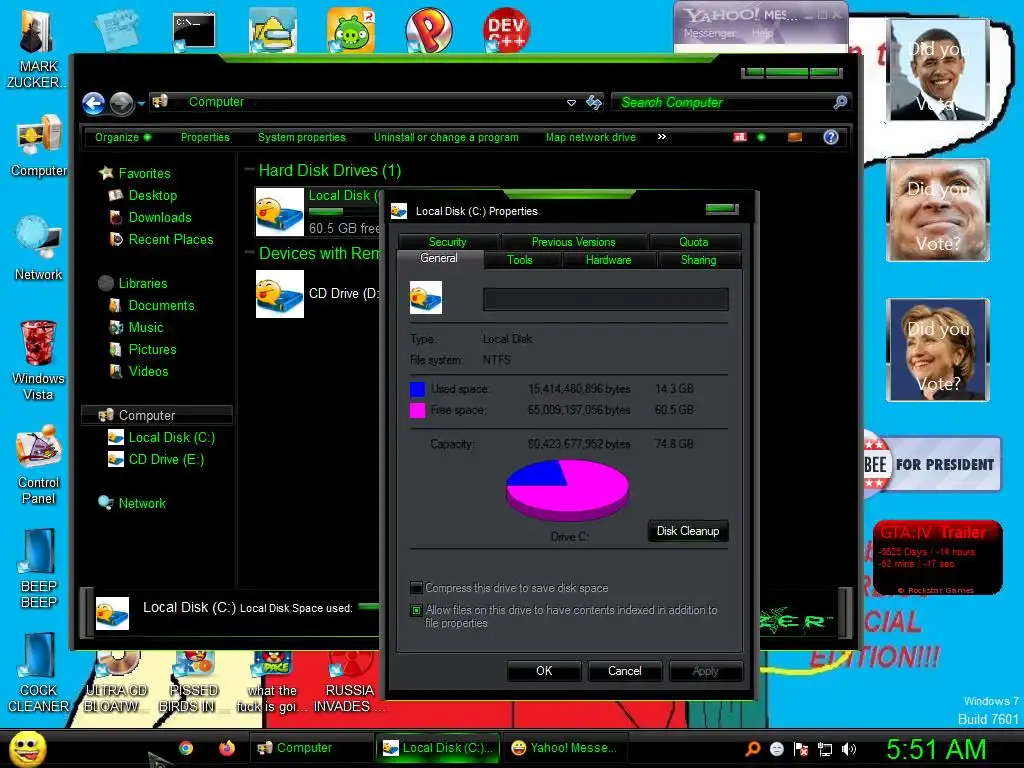Screen dimensions: 1024x768
Task: Switch to the Sharing tab
Action: (699, 260)
